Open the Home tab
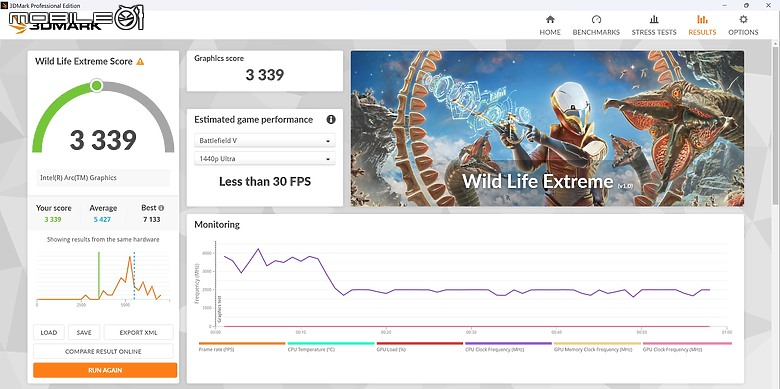Image resolution: width=780 pixels, height=389 pixels. point(550,25)
